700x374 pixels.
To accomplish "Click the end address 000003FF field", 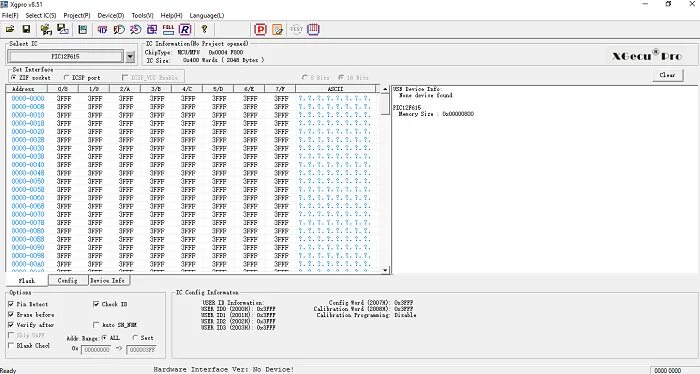I will pyautogui.click(x=141, y=350).
